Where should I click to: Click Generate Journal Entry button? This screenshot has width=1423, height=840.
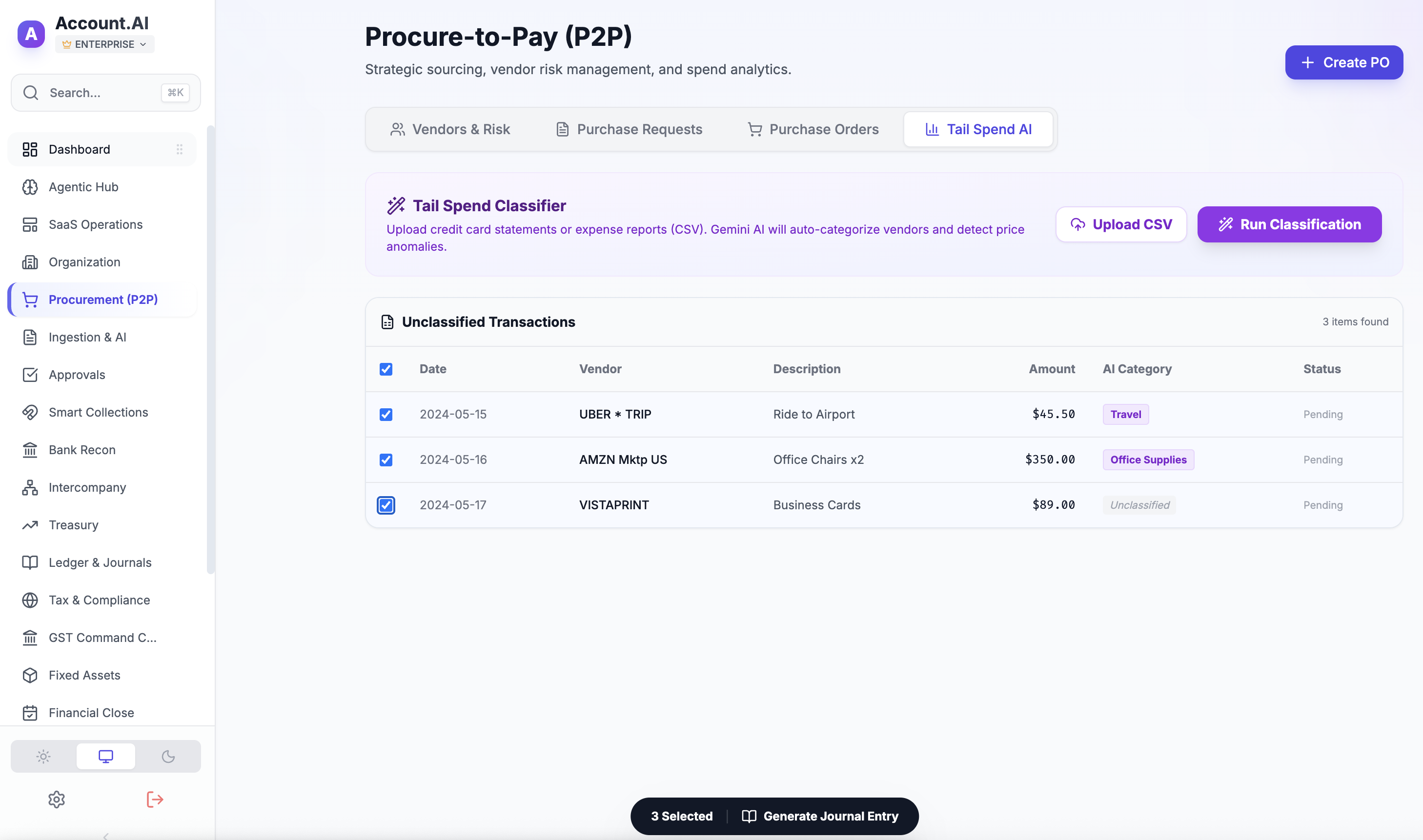[x=820, y=816]
